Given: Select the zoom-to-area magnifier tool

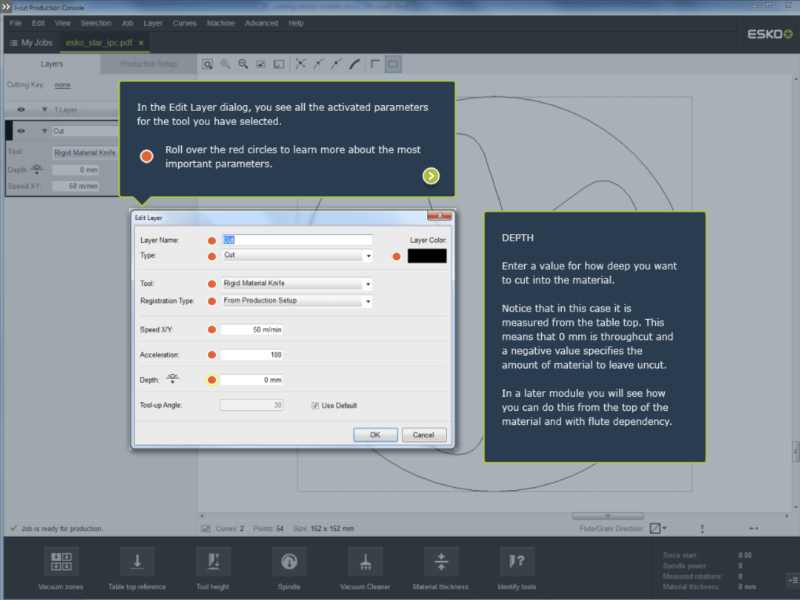Looking at the screenshot, I should pos(207,64).
